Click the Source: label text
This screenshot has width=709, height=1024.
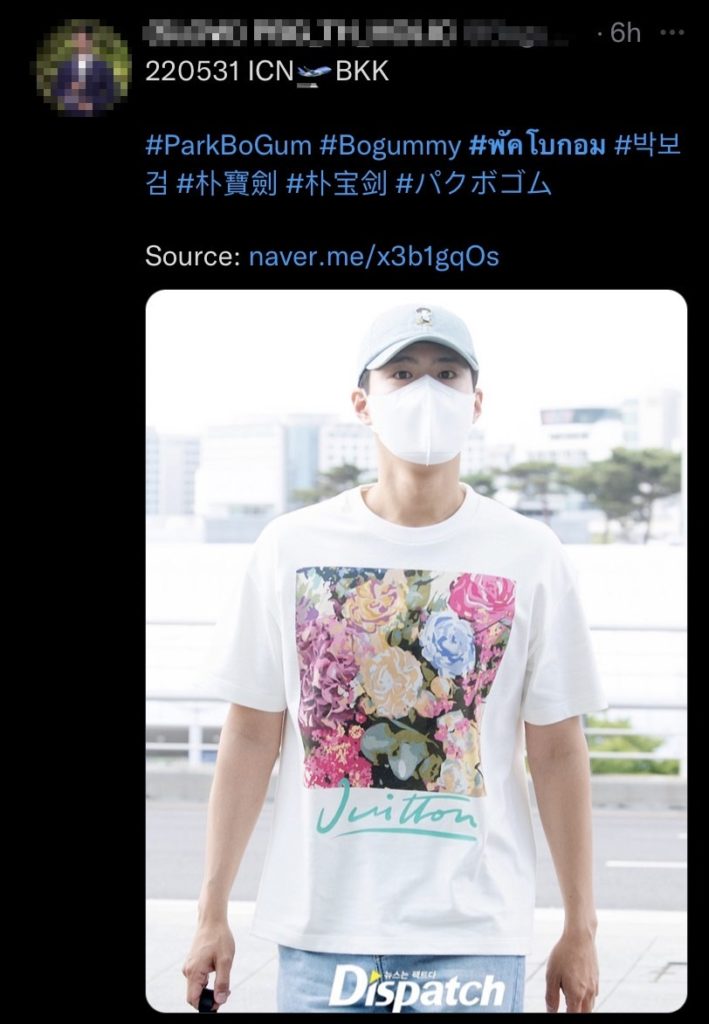193,256
